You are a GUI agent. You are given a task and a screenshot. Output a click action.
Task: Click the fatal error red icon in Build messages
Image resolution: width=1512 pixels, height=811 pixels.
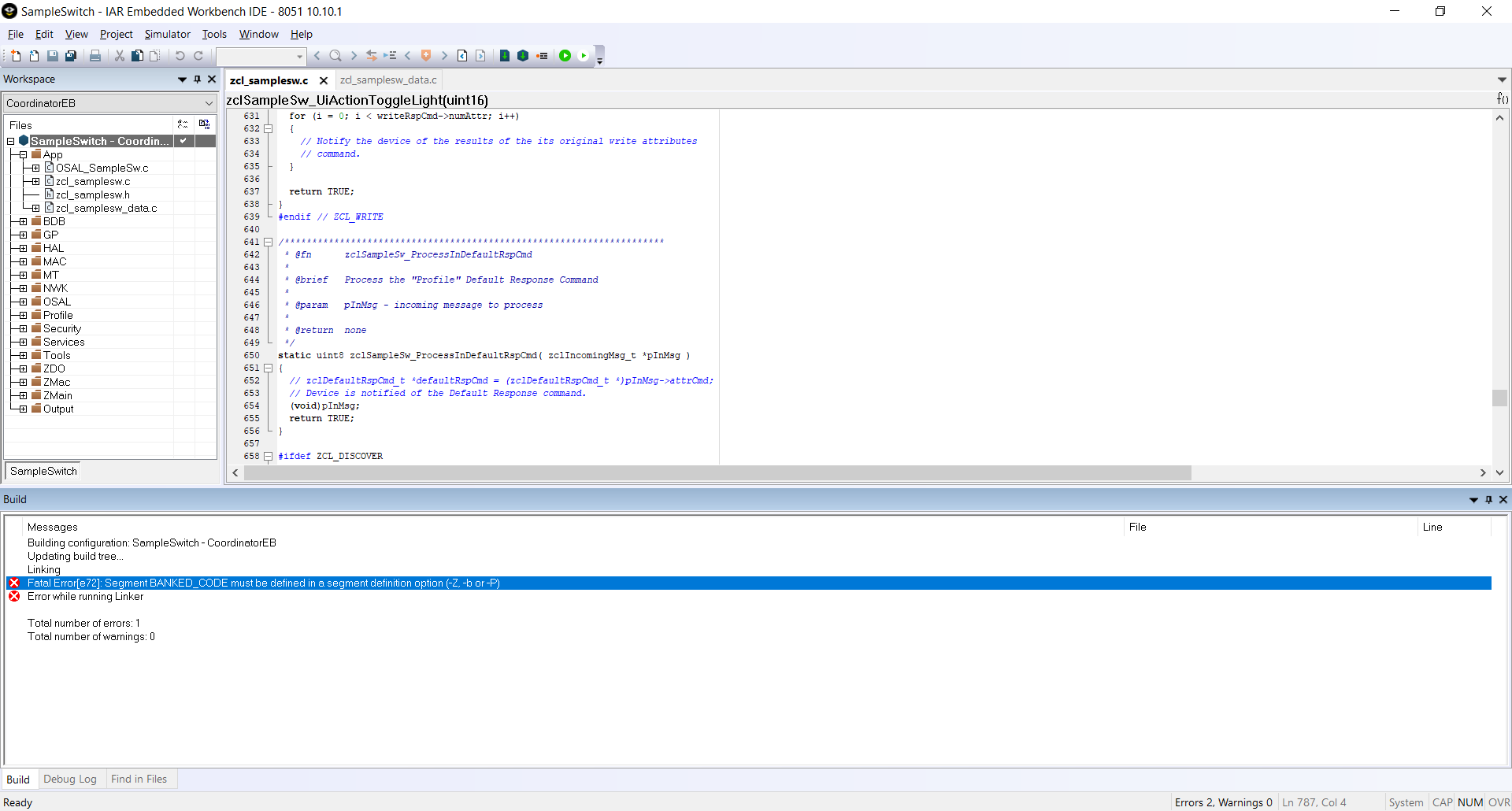(x=14, y=583)
